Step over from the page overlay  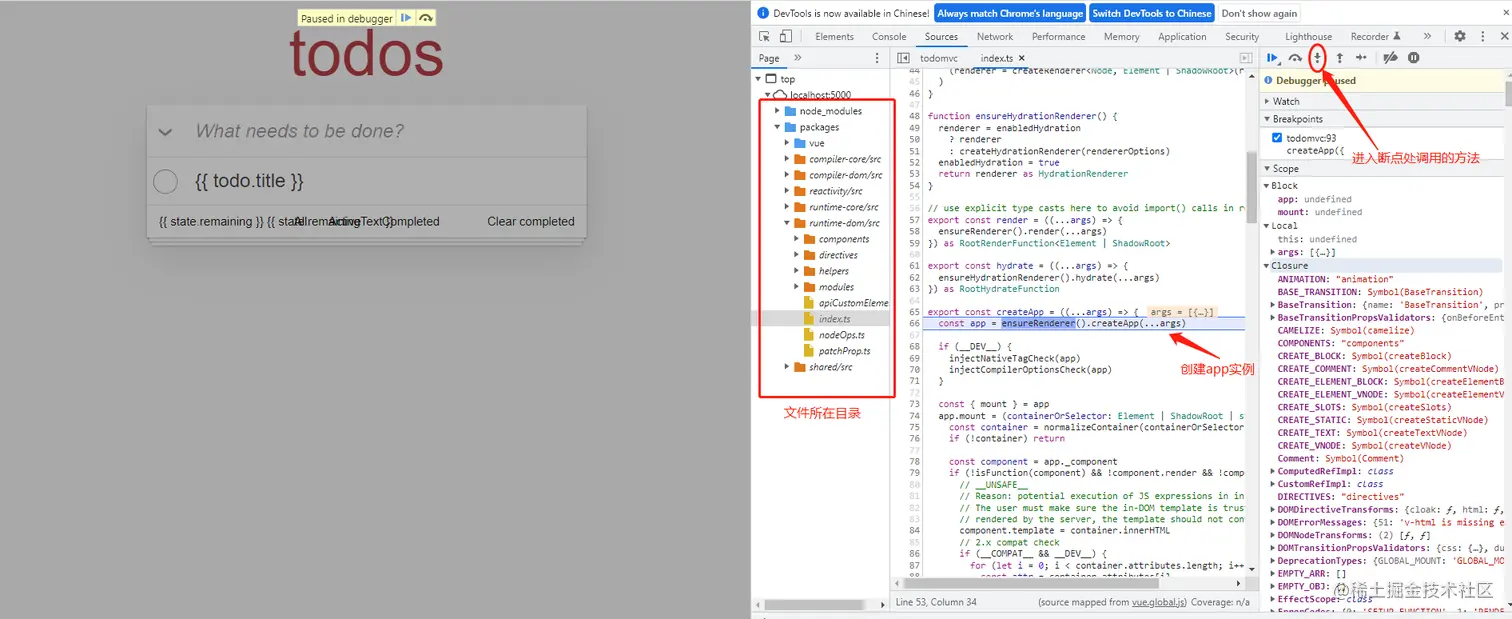(426, 18)
